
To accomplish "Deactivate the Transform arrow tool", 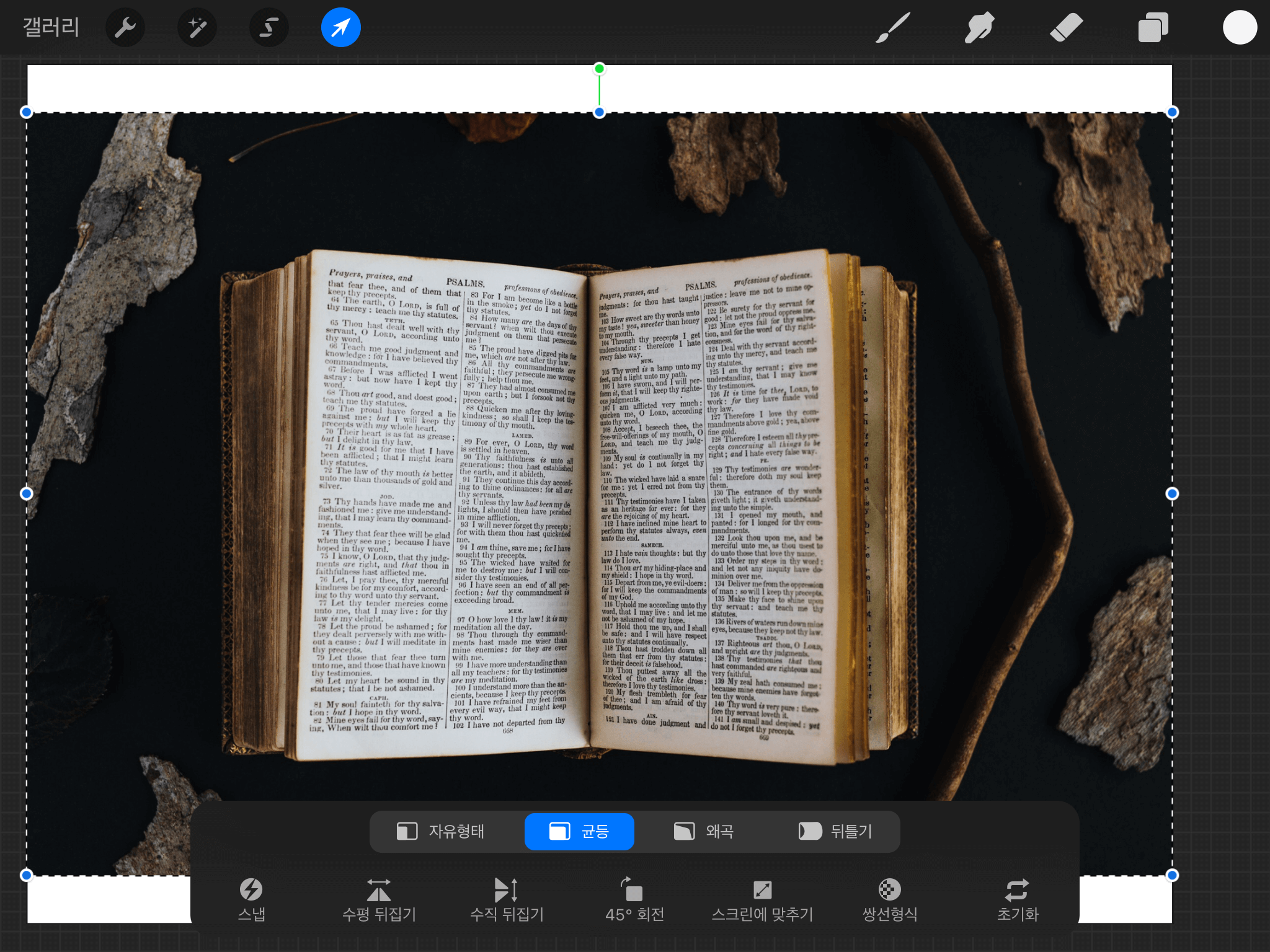I will pos(340,28).
